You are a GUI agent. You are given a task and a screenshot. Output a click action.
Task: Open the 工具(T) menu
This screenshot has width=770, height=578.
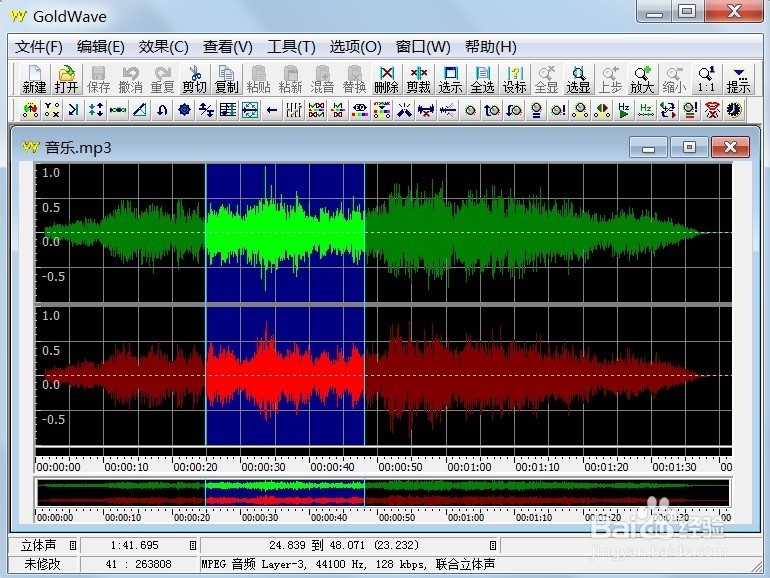pyautogui.click(x=291, y=47)
